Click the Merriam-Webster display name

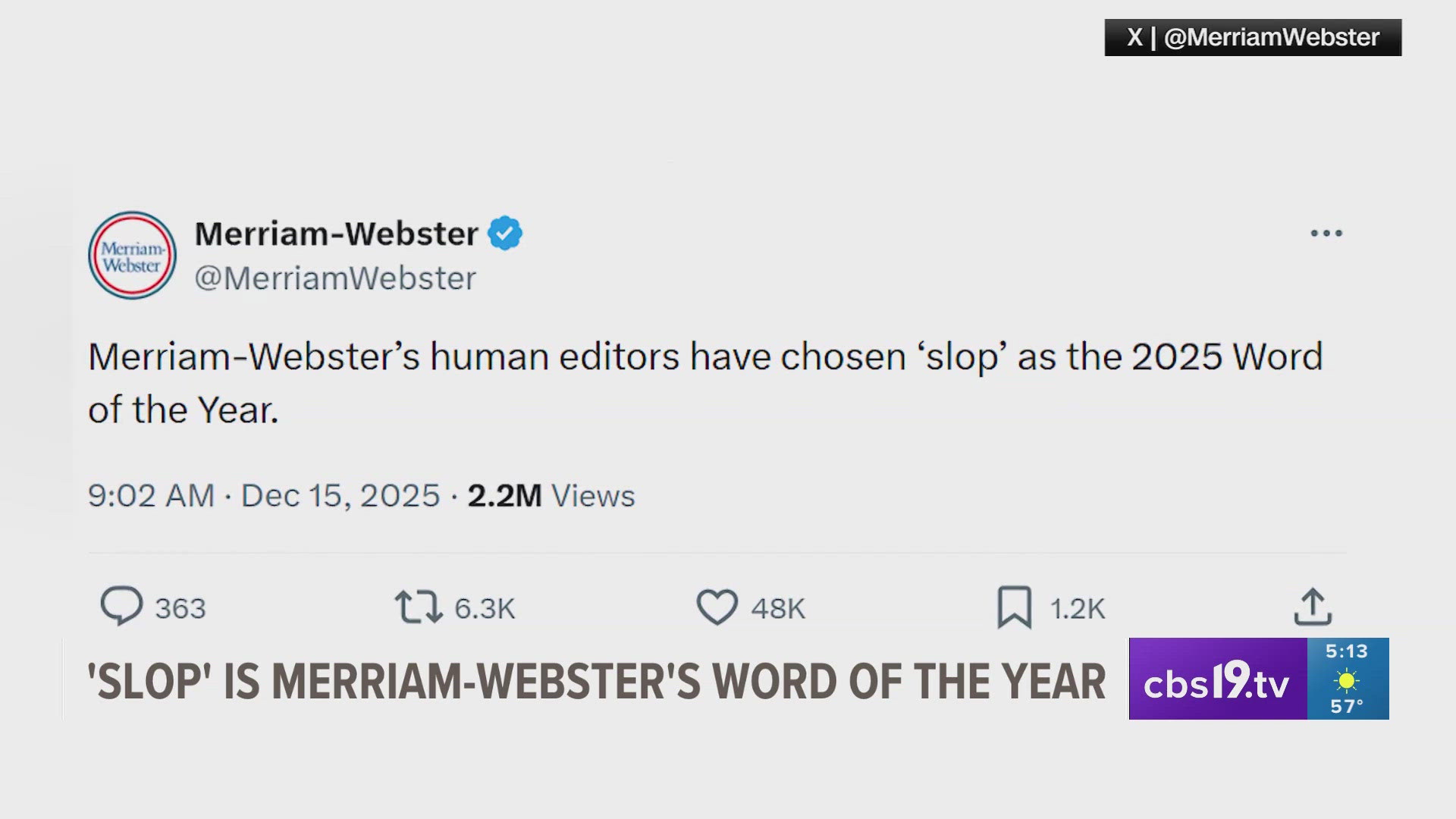tap(337, 233)
